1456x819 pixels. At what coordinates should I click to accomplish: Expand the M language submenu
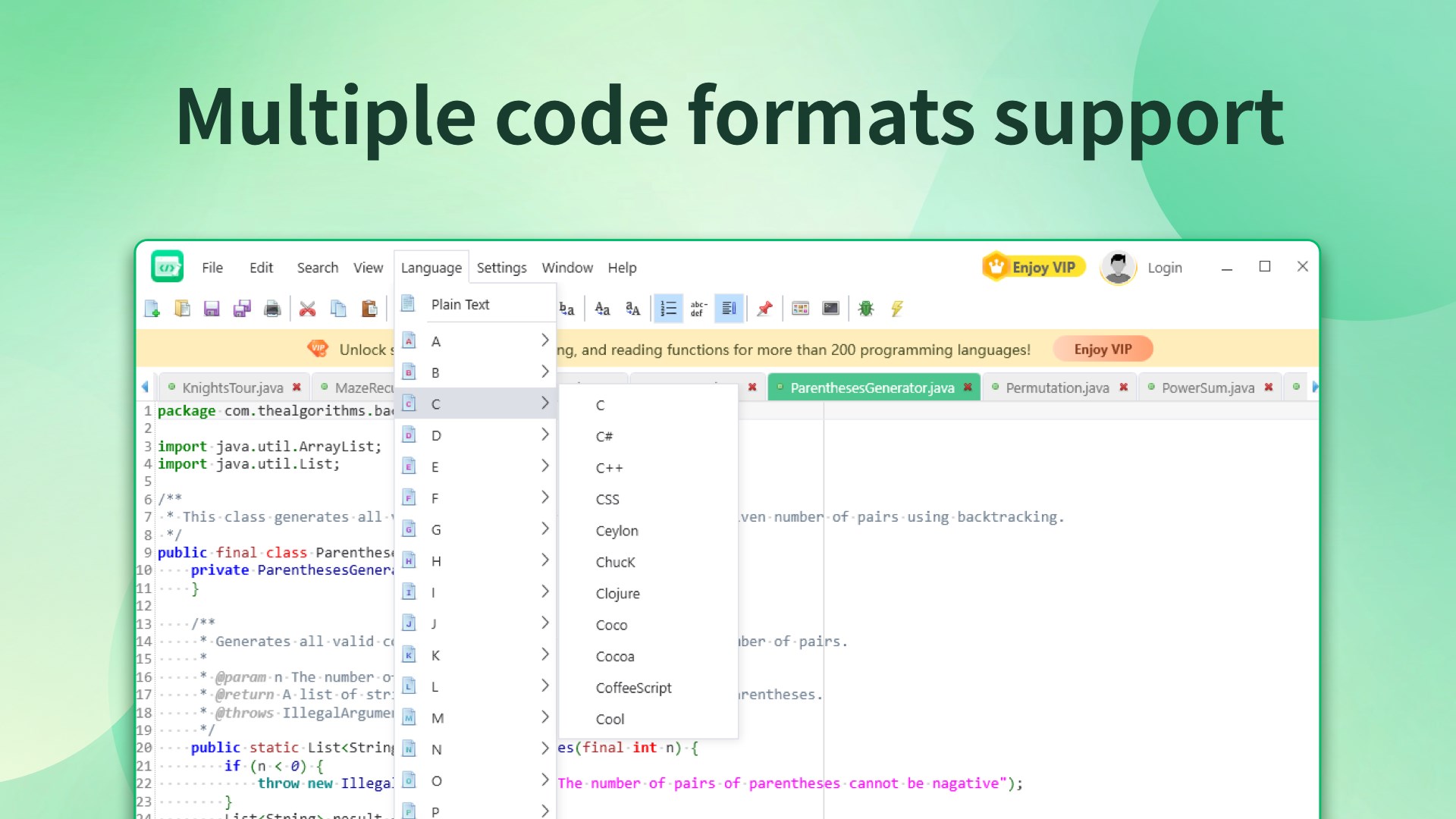pos(475,718)
